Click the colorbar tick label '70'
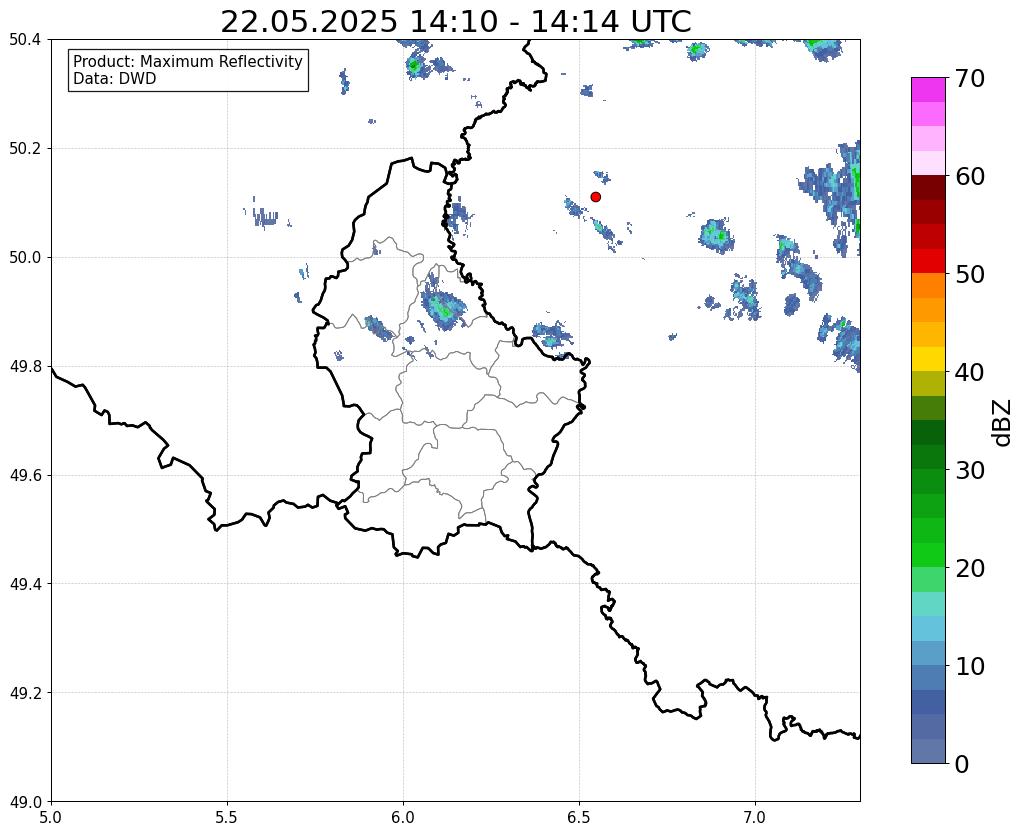Screen dimensions: 1023x834 click(x=970, y=79)
